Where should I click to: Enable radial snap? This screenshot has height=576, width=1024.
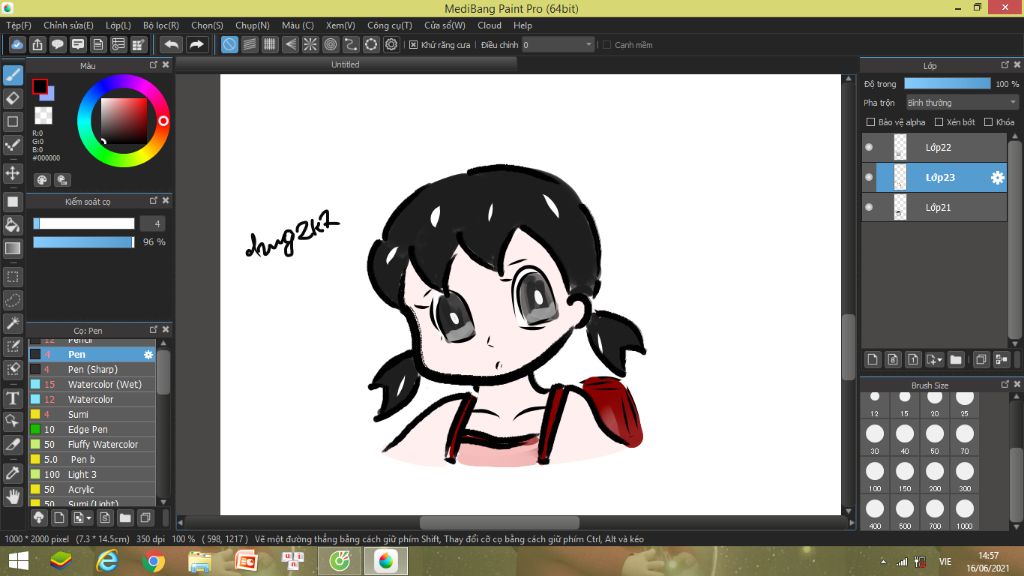(x=310, y=44)
